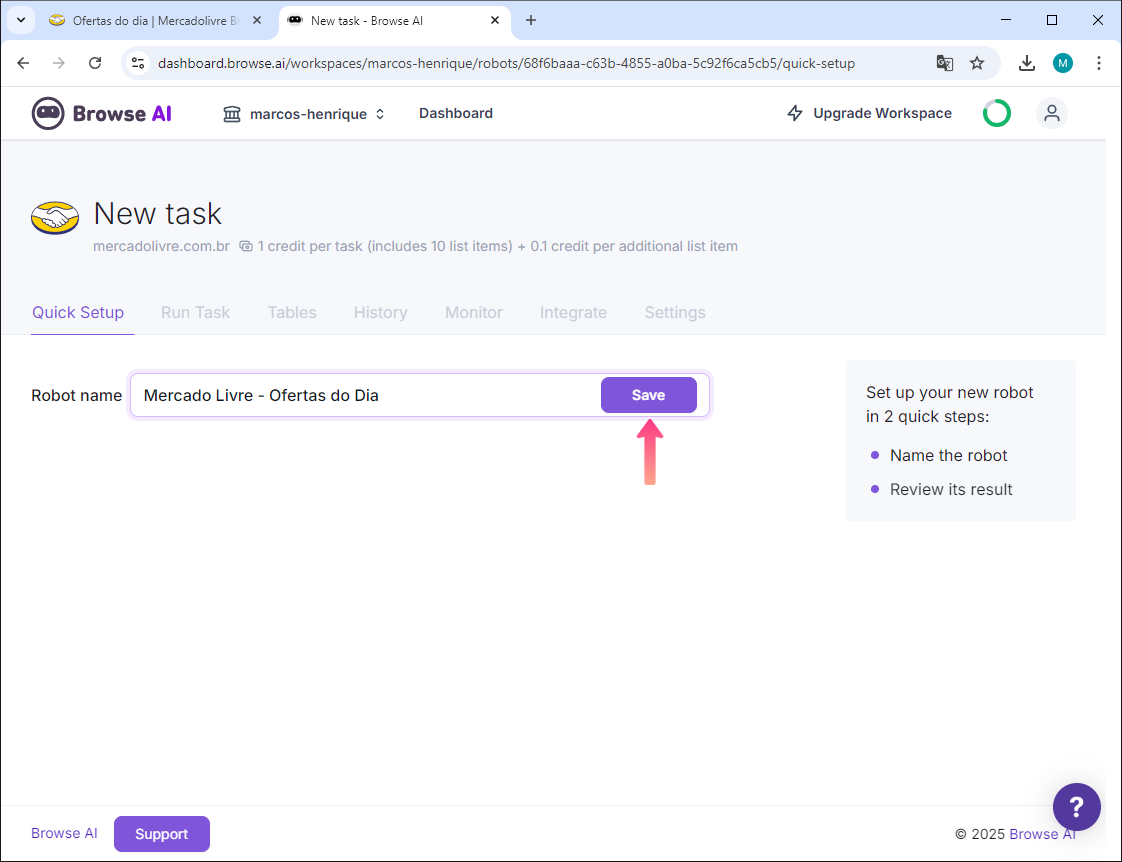
Task: Click the credit cost icon beside 1 credit
Action: pyautogui.click(x=245, y=246)
